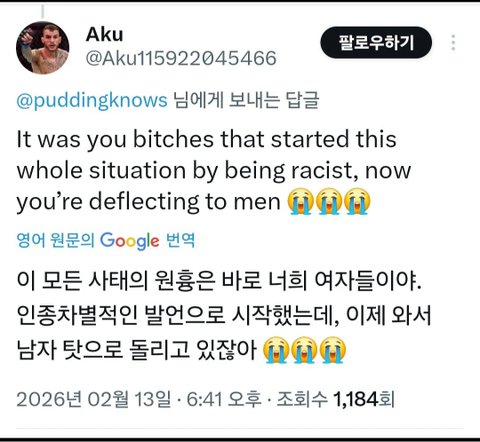Screen dimensions: 480x442
Task: Click the display name Aku
Action: click(x=104, y=34)
